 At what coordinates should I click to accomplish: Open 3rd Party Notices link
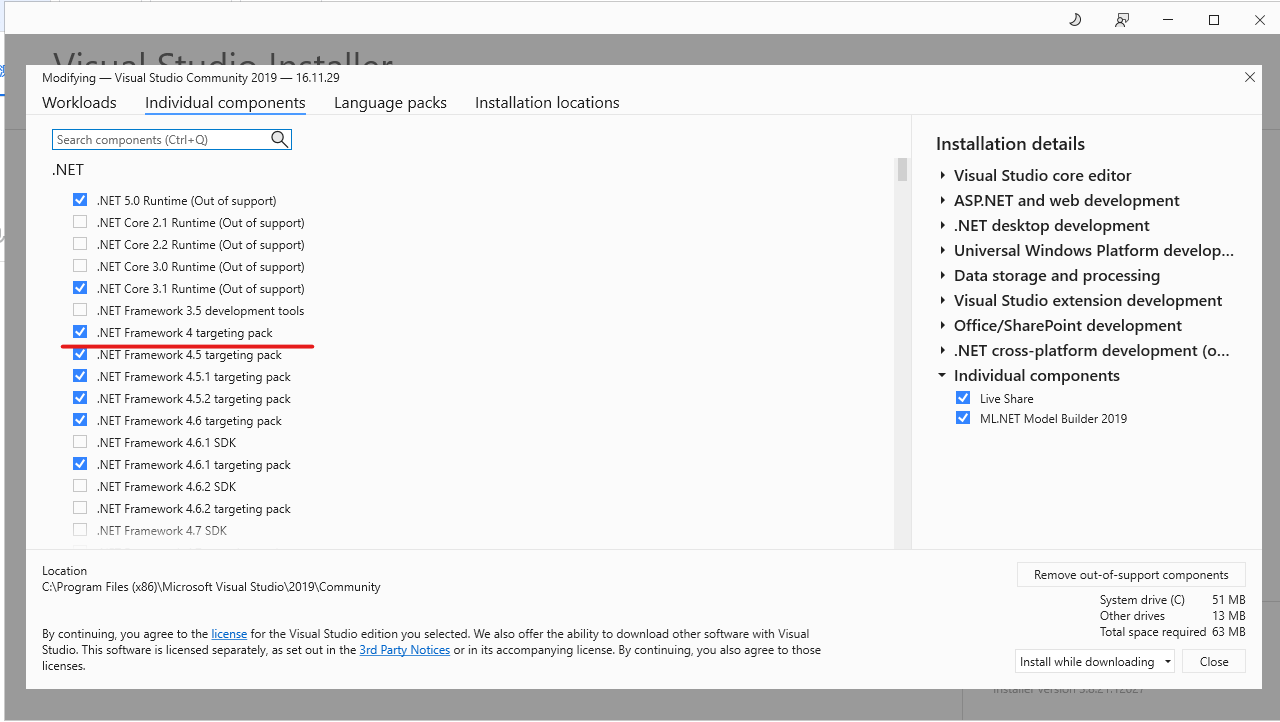coord(405,650)
